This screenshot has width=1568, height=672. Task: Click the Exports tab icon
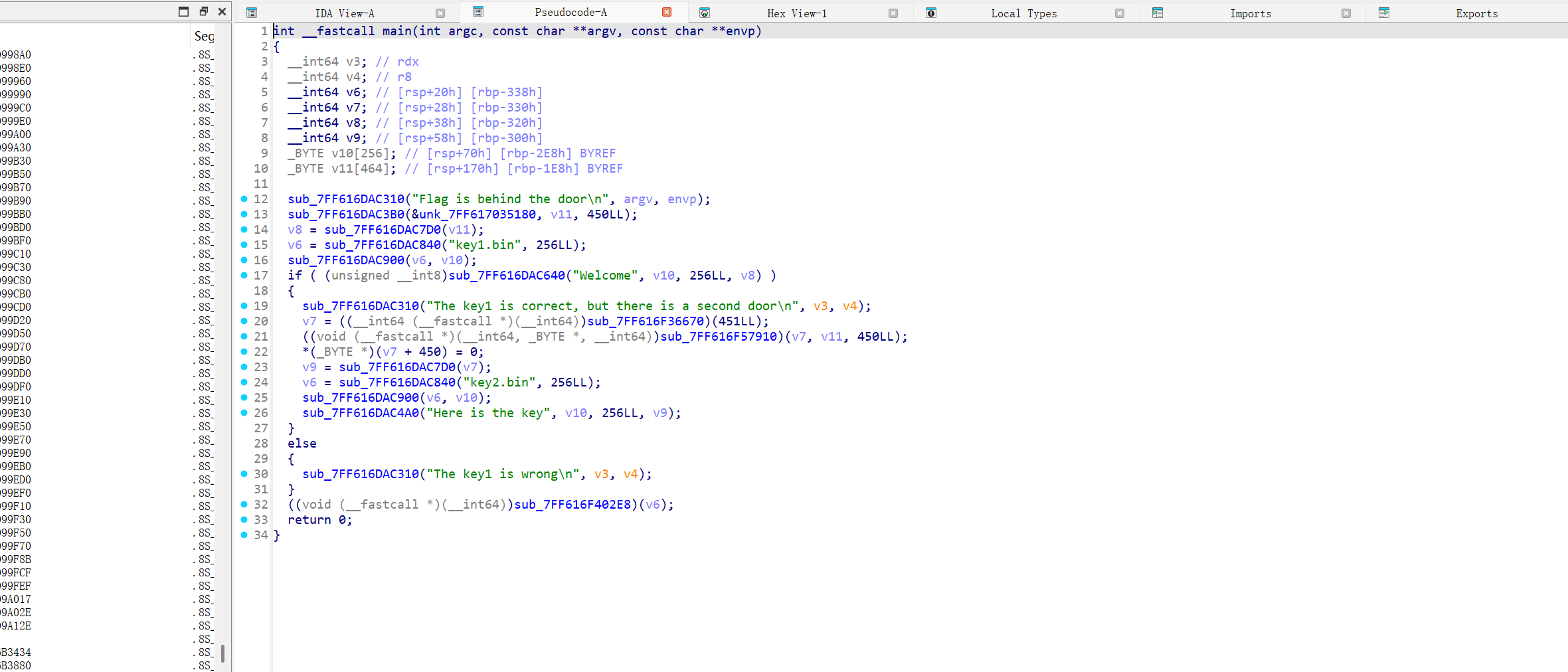[x=1384, y=13]
